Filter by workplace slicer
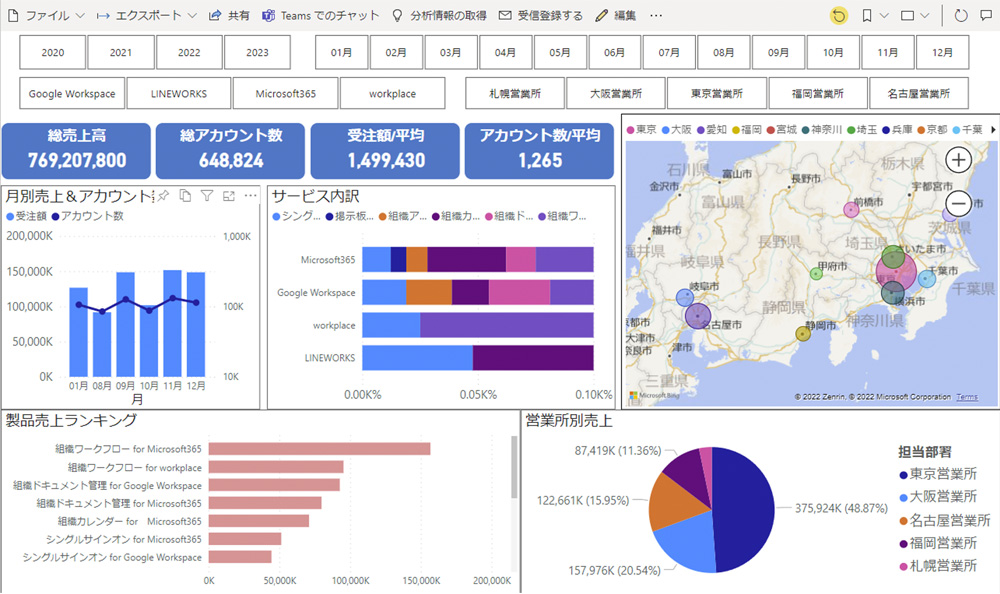This screenshot has width=1000, height=594. pyautogui.click(x=392, y=94)
